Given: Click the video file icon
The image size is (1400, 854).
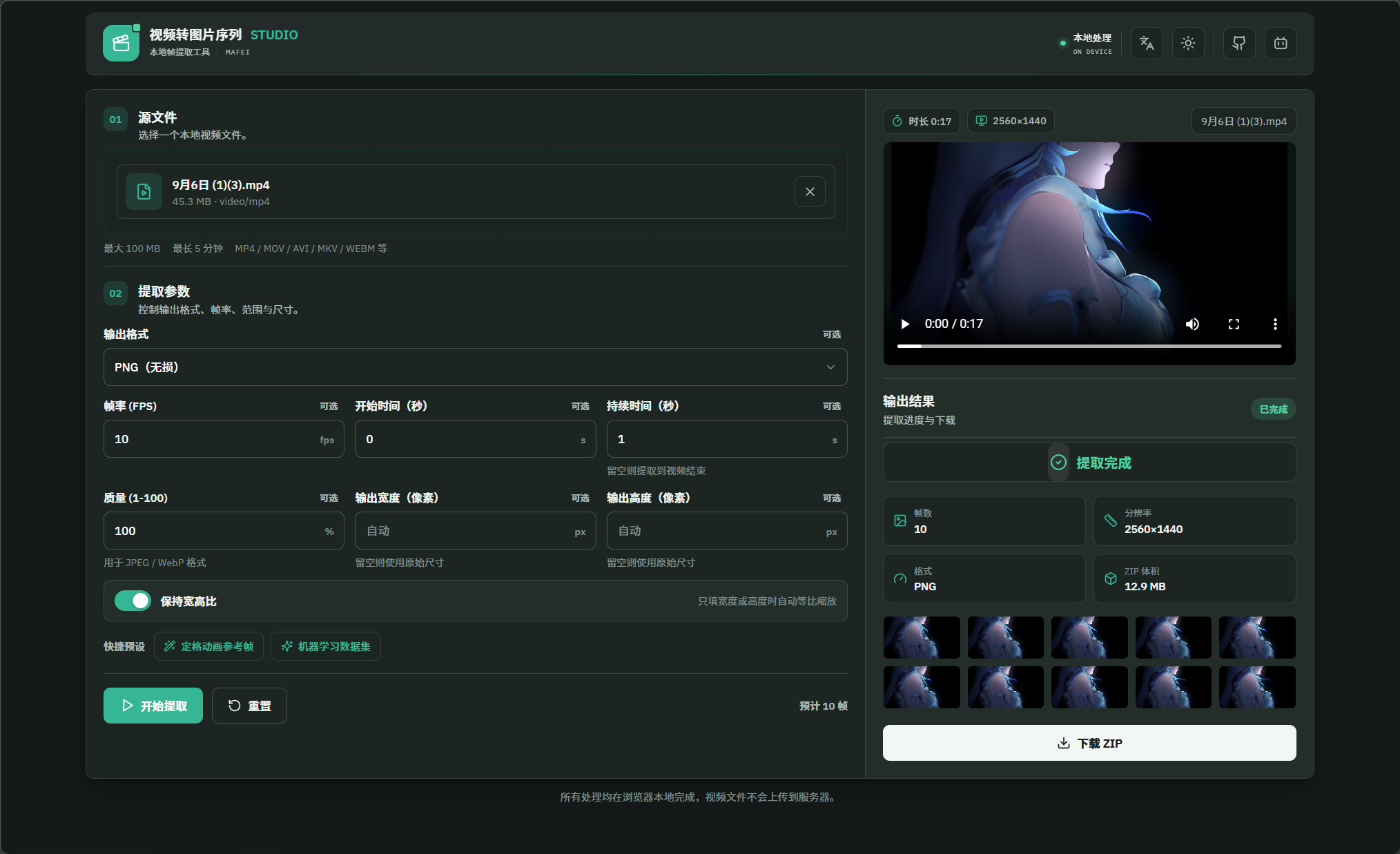Looking at the screenshot, I should (144, 192).
